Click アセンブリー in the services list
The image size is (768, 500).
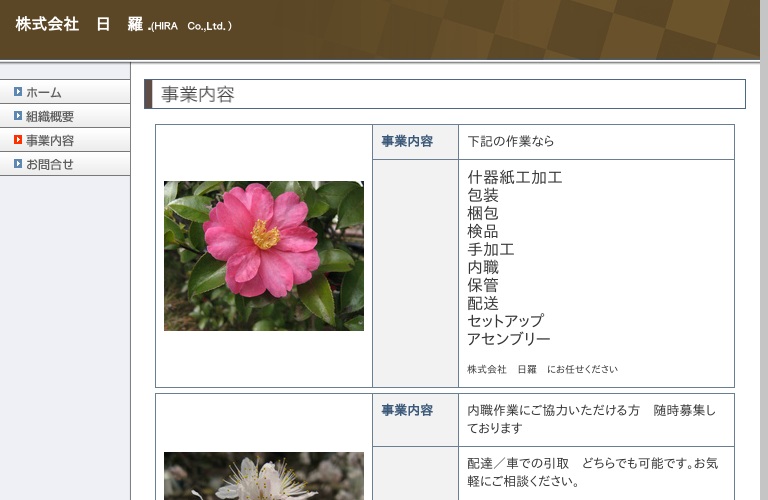509,339
